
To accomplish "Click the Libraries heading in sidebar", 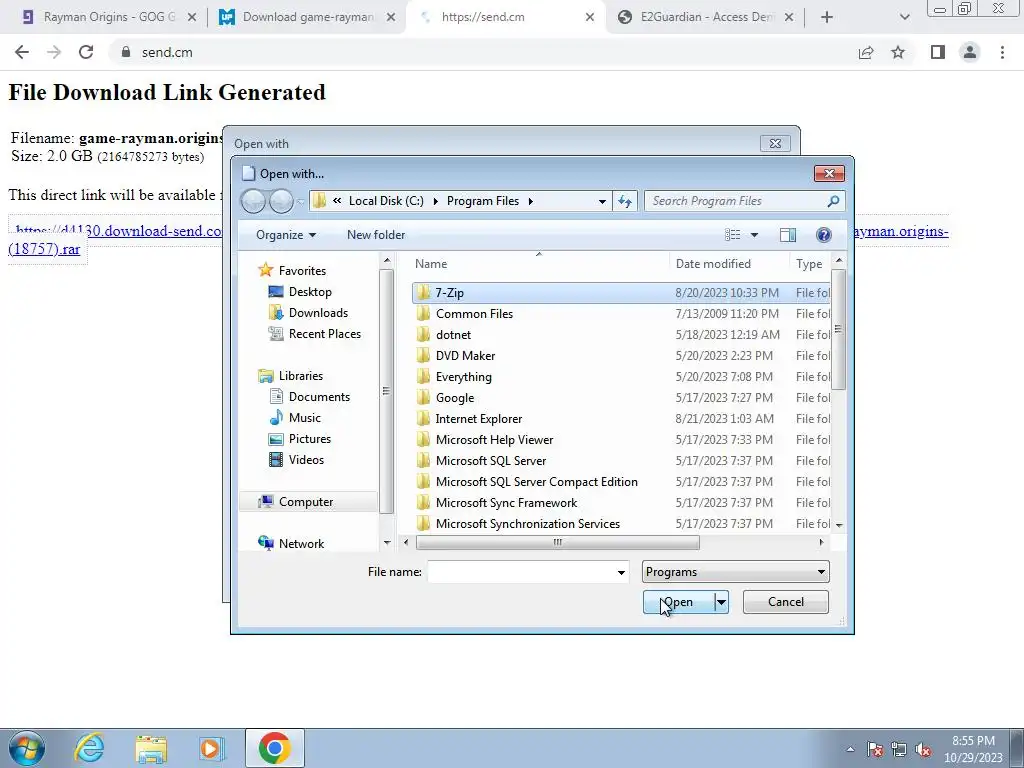I will point(290,376).
